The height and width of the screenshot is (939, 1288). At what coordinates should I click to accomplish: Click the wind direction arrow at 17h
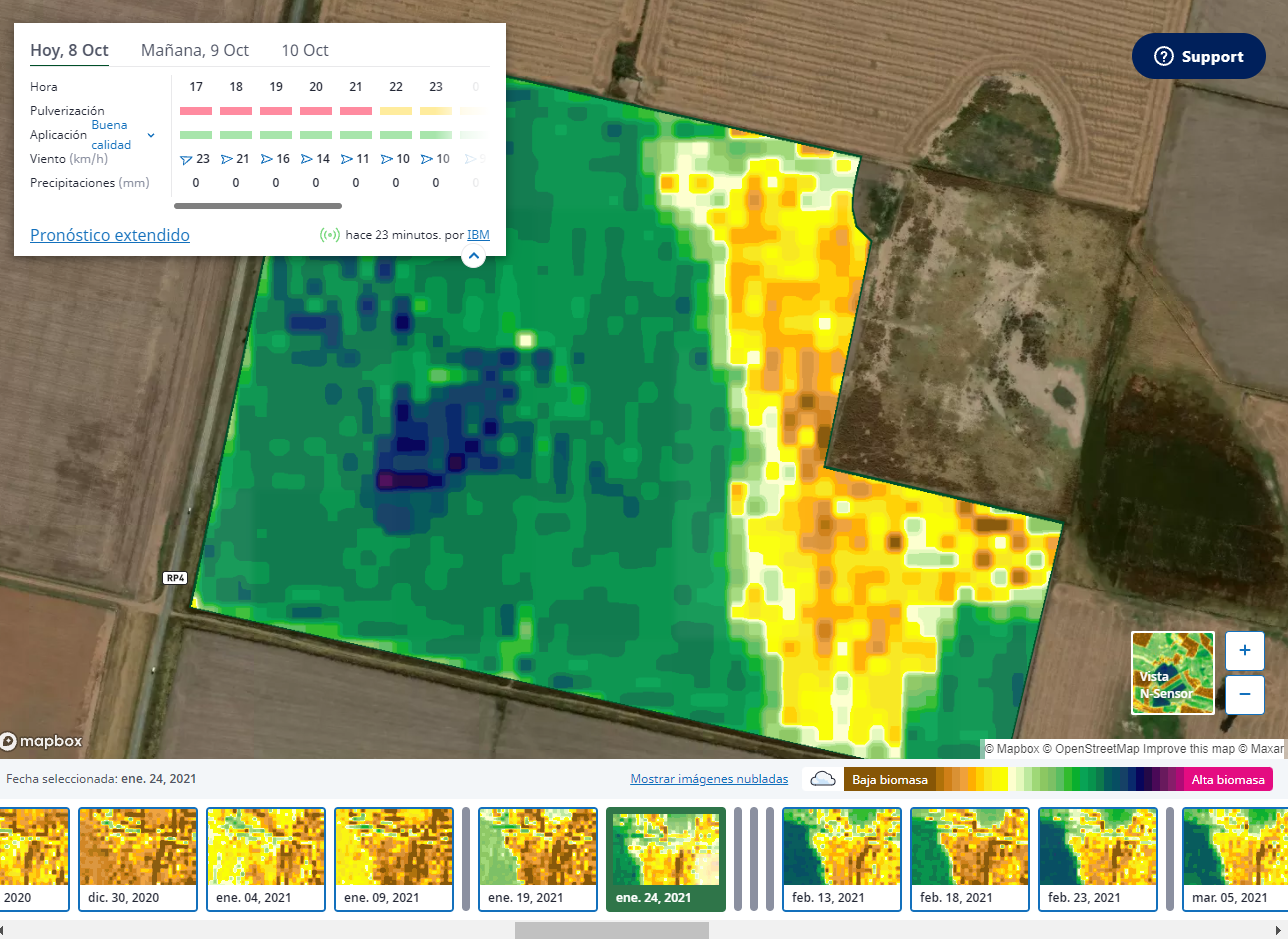click(x=185, y=159)
